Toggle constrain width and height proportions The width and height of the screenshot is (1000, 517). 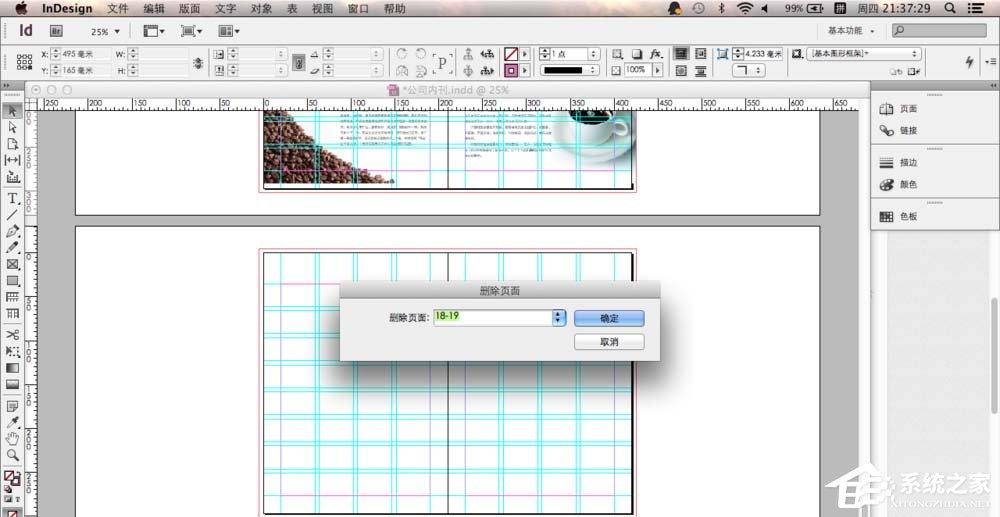pos(198,62)
